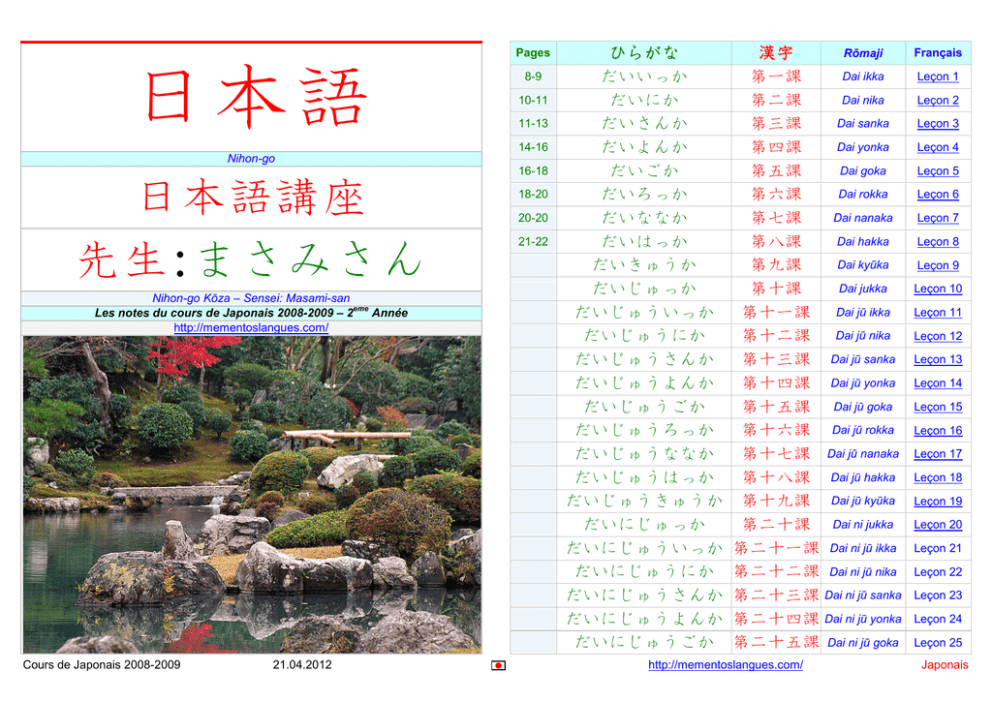Click the large red 日本語 title
This screenshot has height=702, width=992.
click(x=256, y=97)
